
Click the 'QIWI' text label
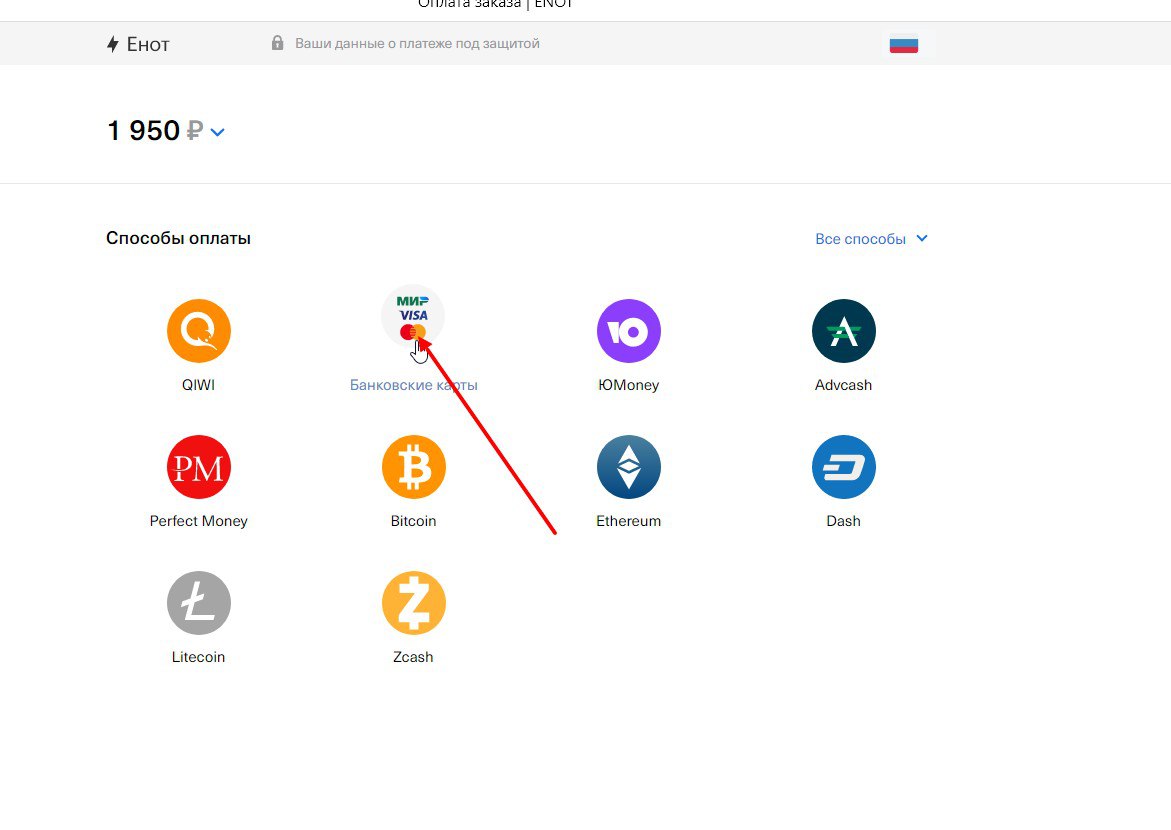pos(199,385)
